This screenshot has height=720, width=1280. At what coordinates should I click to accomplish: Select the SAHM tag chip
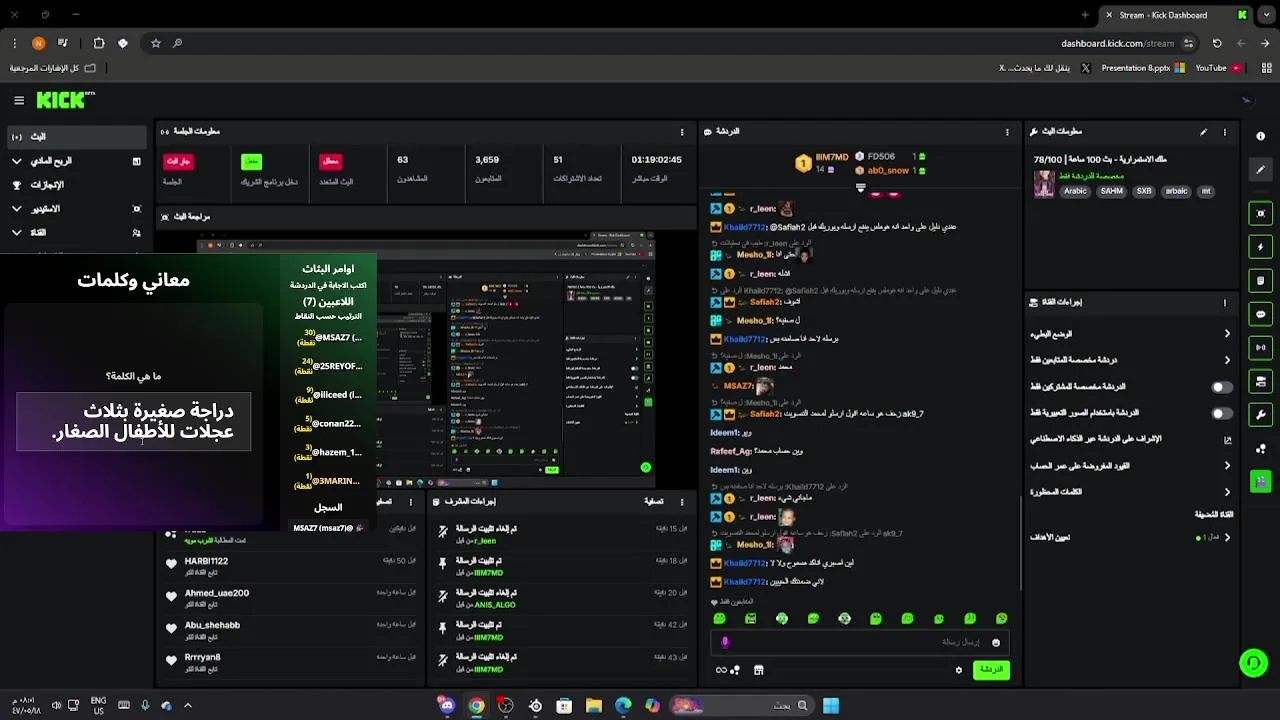tap(1111, 191)
